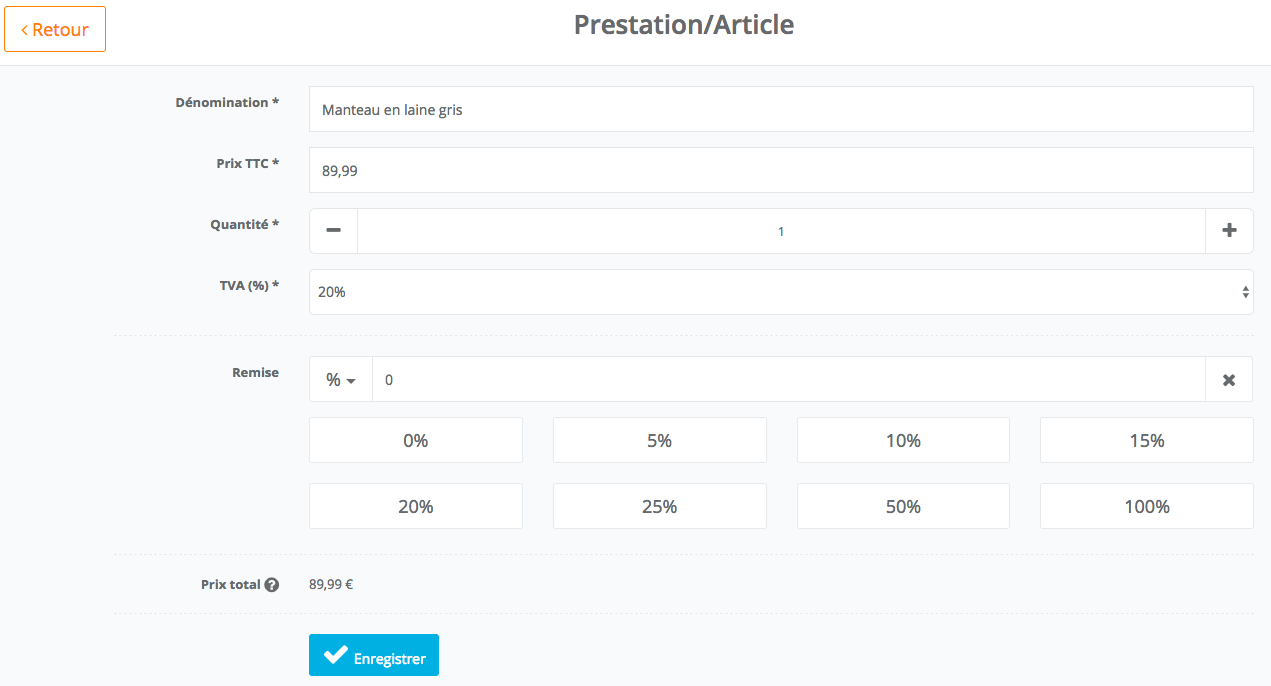This screenshot has width=1271, height=686.
Task: Choose the 10% discount preset
Action: 903,440
